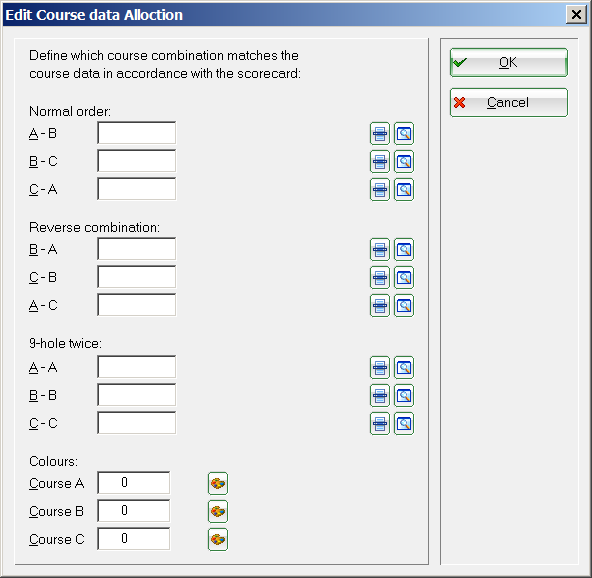Open the colour palette for Course B
The height and width of the screenshot is (578, 592).
218,512
